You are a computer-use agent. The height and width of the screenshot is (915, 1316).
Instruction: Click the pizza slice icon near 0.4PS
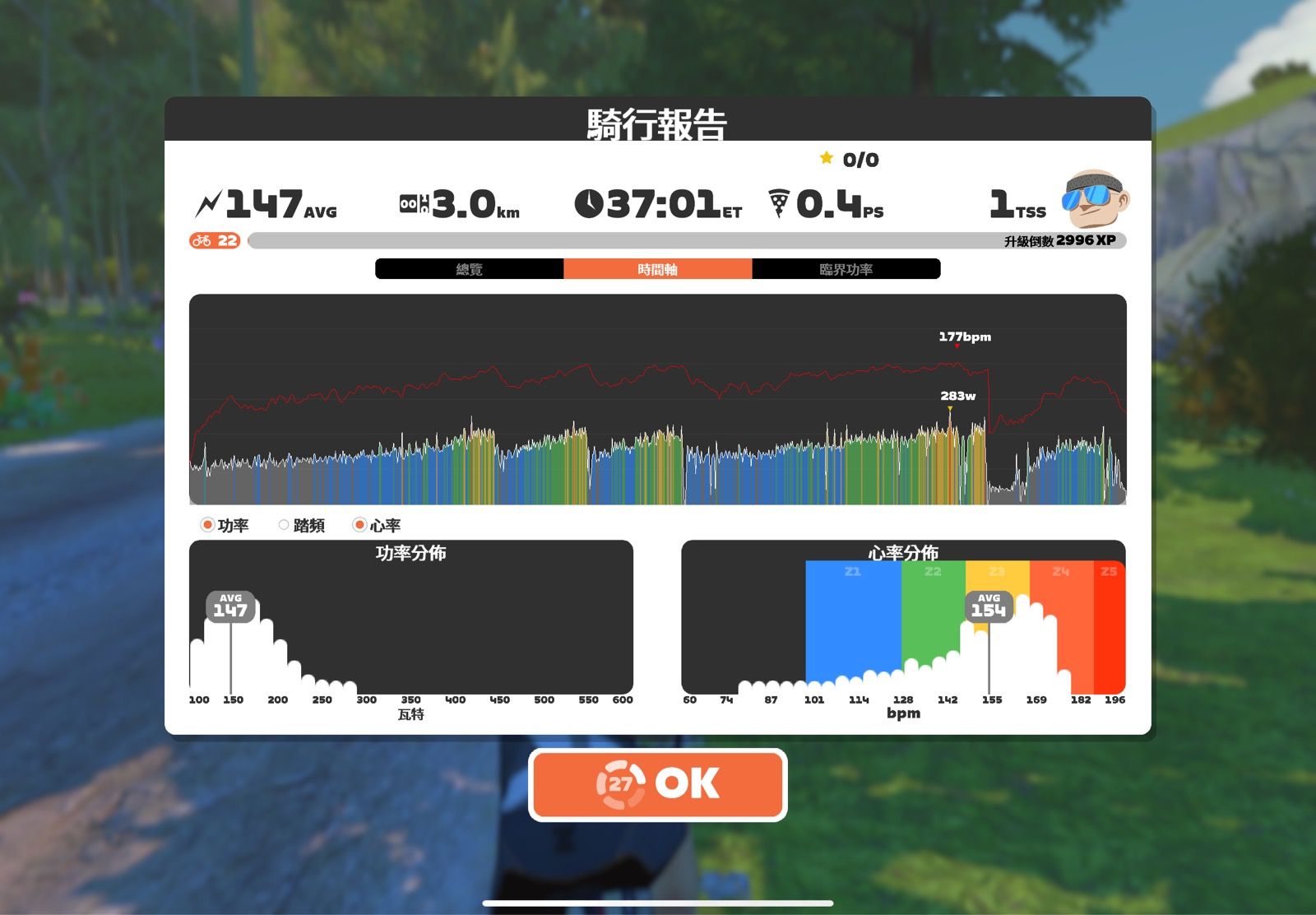(x=778, y=202)
